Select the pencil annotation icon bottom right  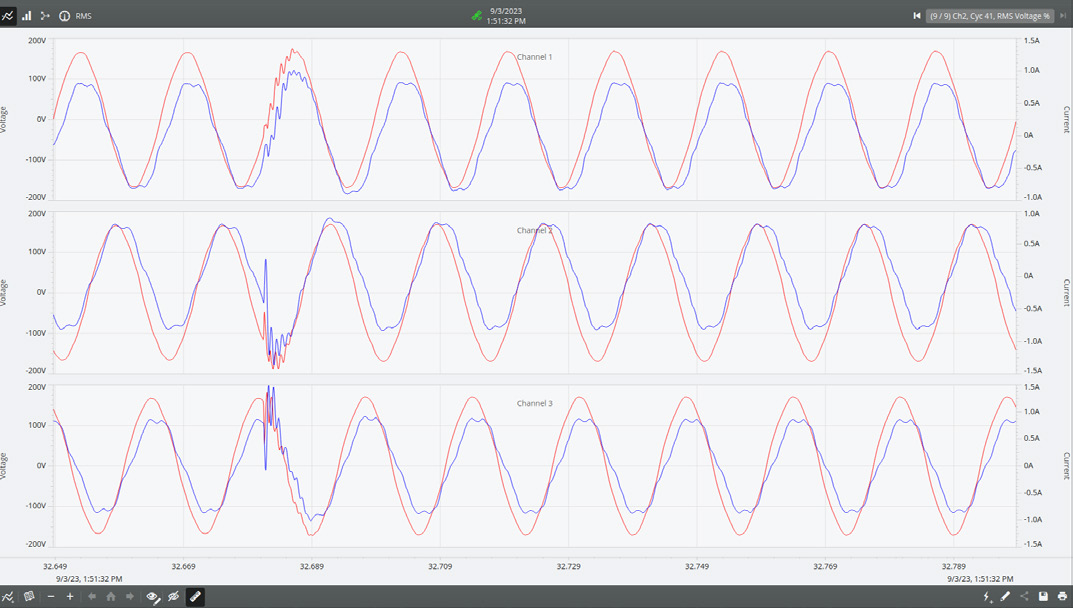(1004, 597)
